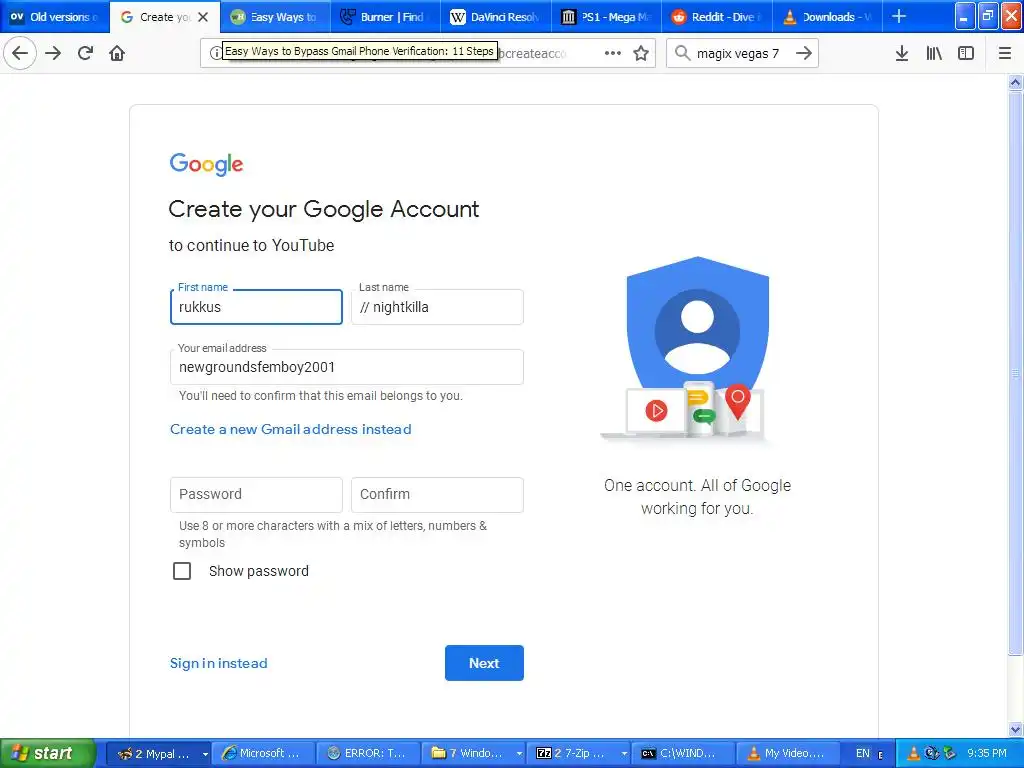
Task: Open the hamburger application menu
Action: pos(1005,53)
